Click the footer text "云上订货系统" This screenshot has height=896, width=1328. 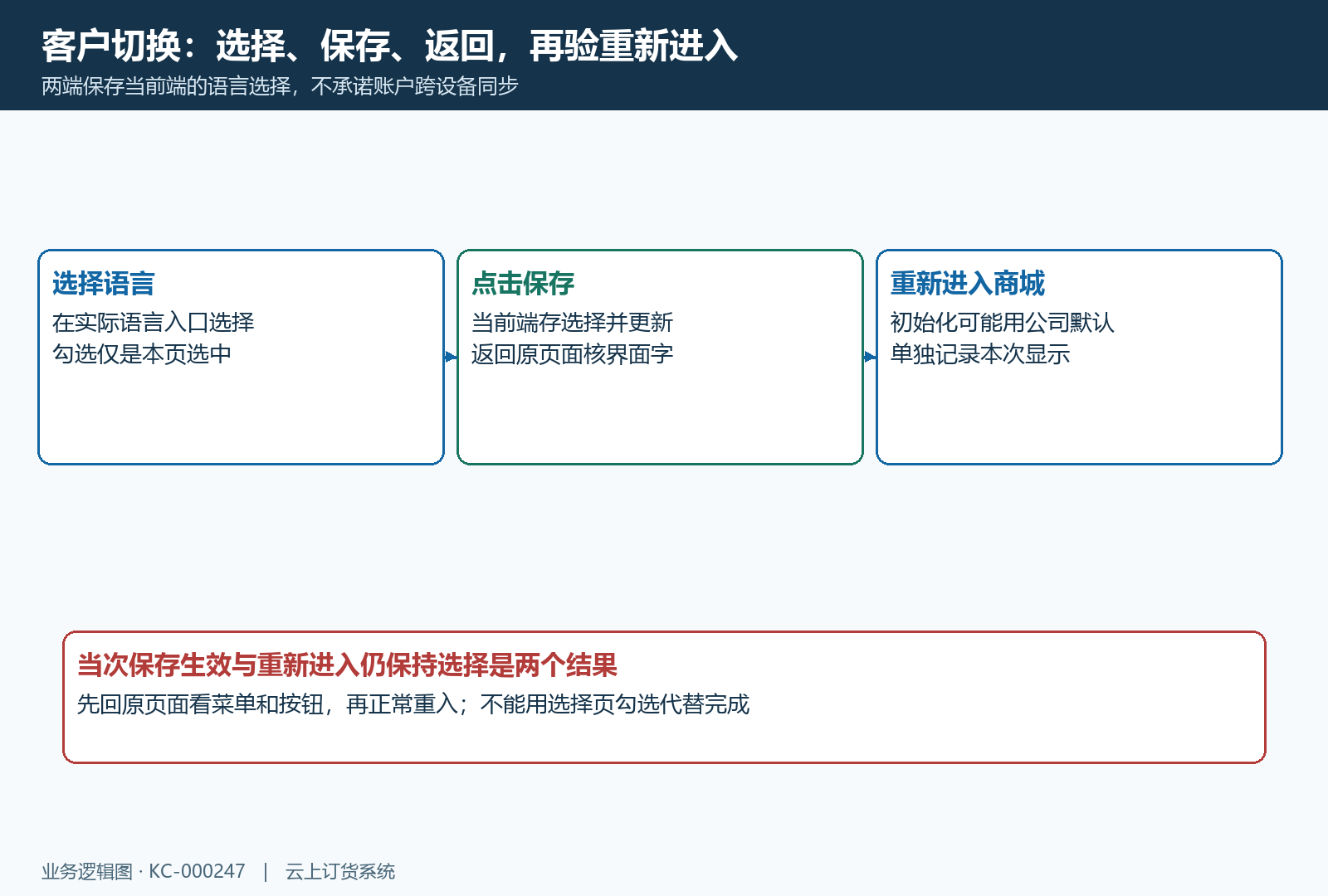(340, 871)
